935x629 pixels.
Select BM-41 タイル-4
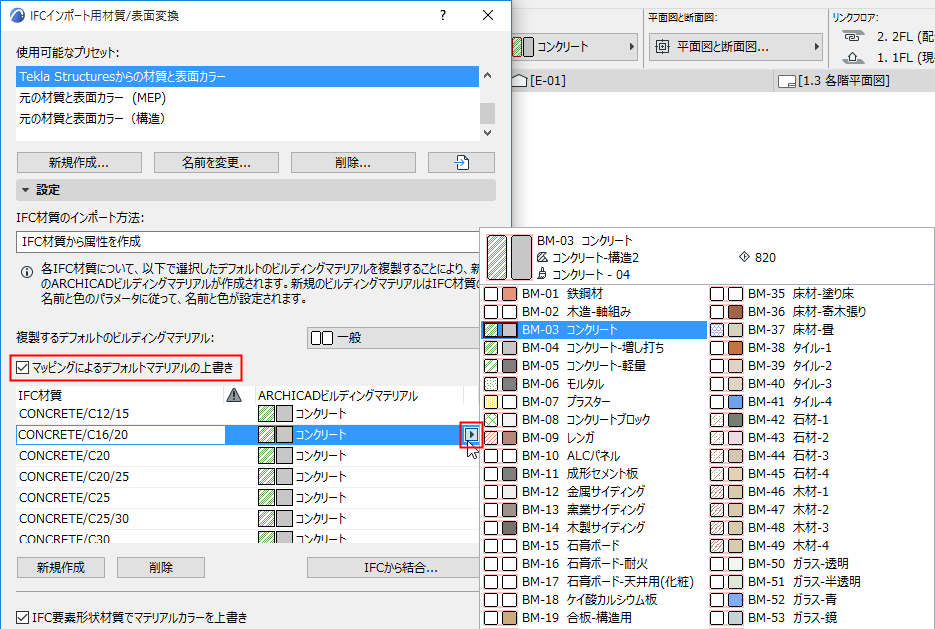821,401
